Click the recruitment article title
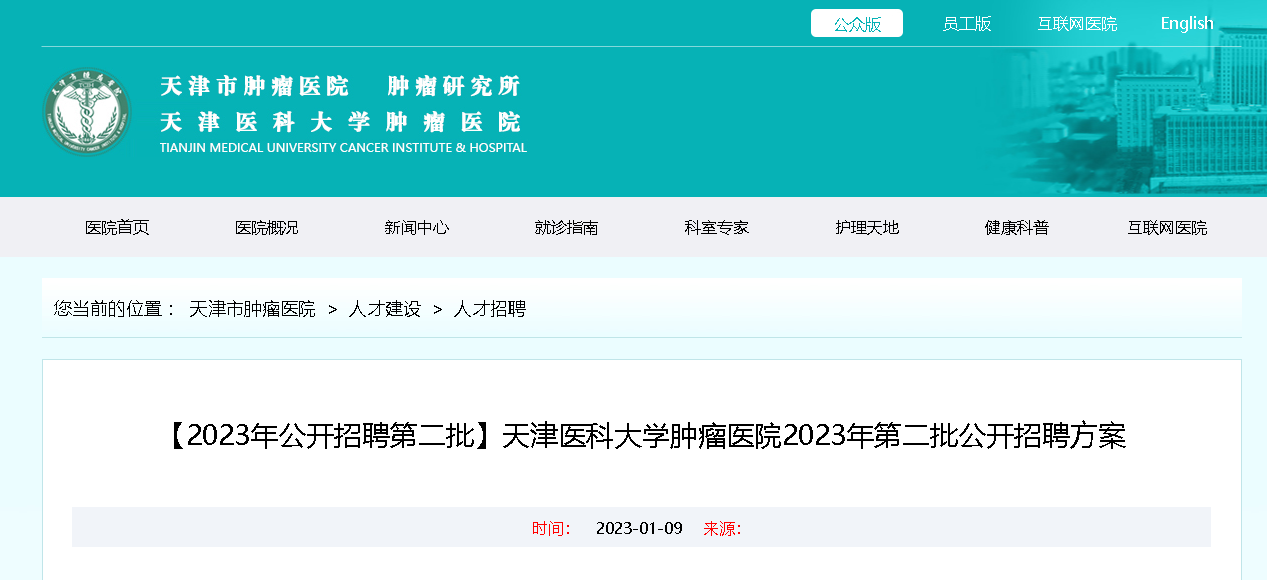1267x580 pixels. point(642,436)
